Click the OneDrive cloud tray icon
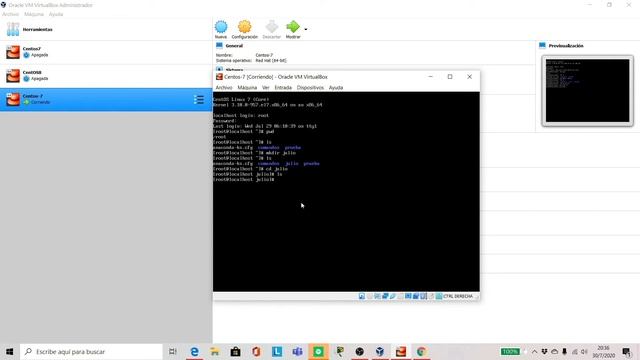 point(554,351)
